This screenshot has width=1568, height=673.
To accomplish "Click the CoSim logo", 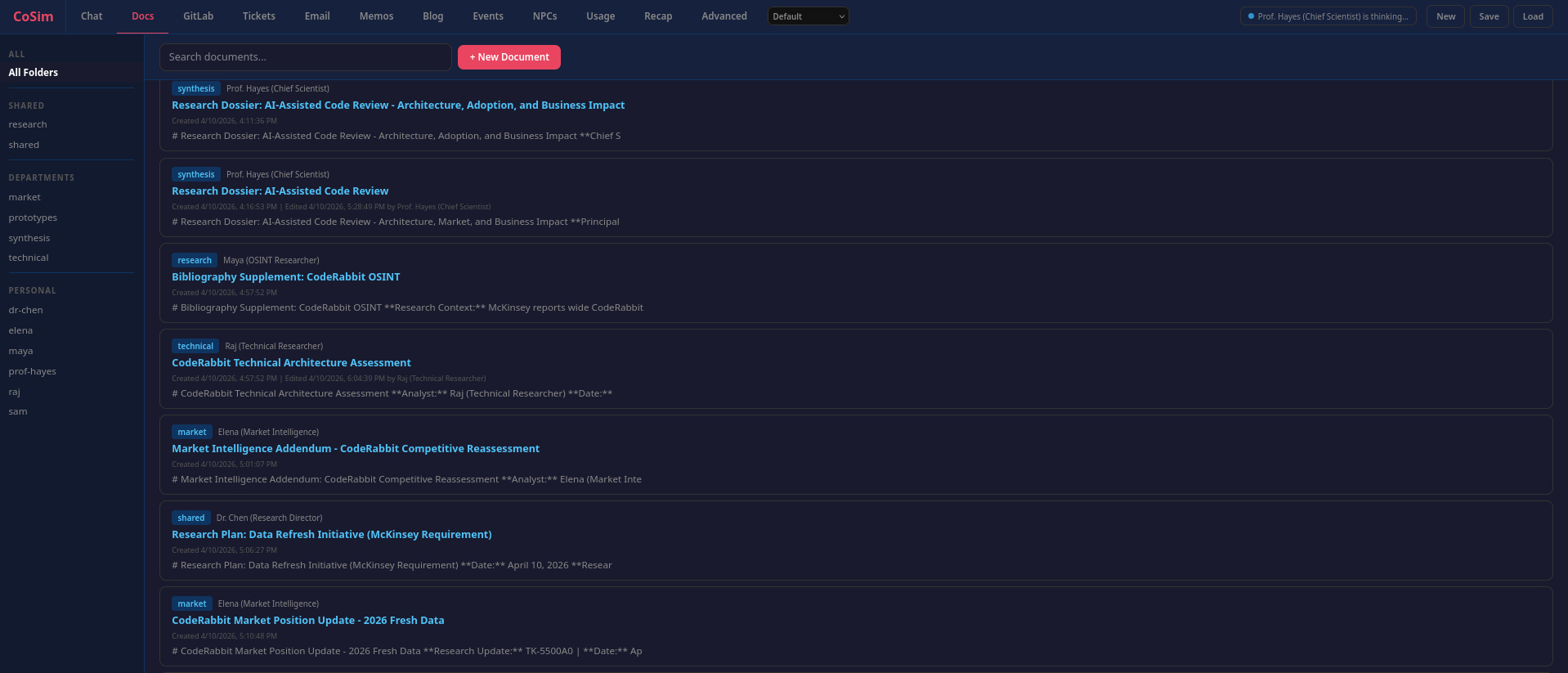I will point(33,16).
